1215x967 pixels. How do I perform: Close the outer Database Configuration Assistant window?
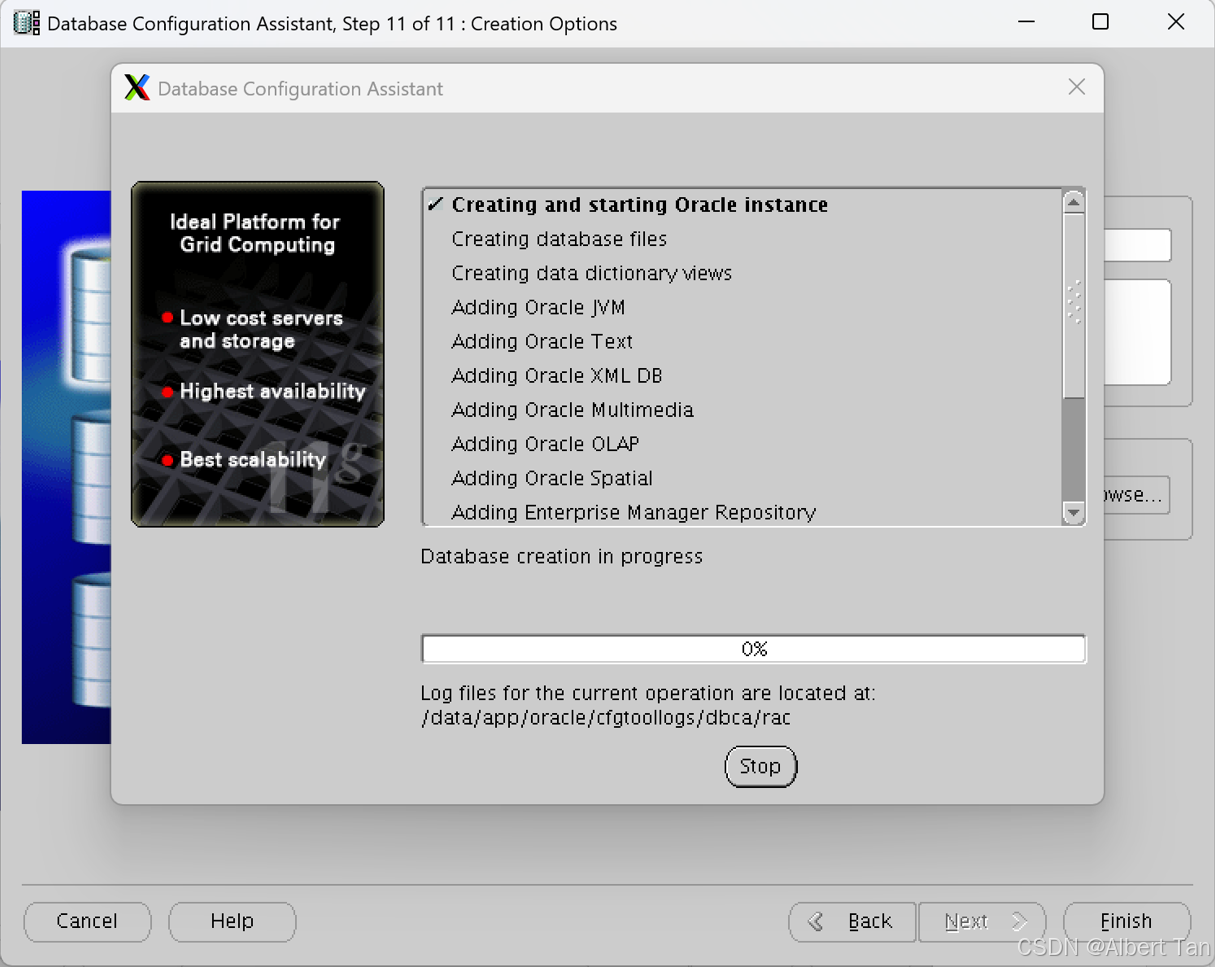click(x=1176, y=22)
